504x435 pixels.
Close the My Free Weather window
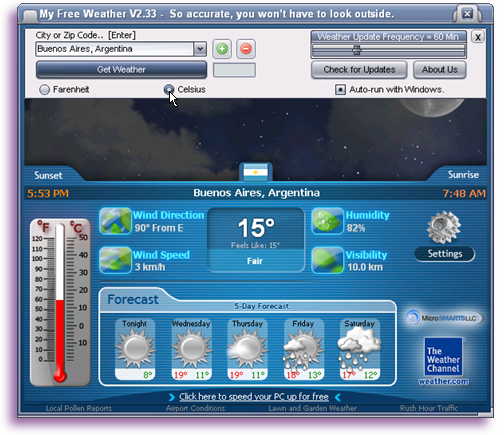point(467,14)
